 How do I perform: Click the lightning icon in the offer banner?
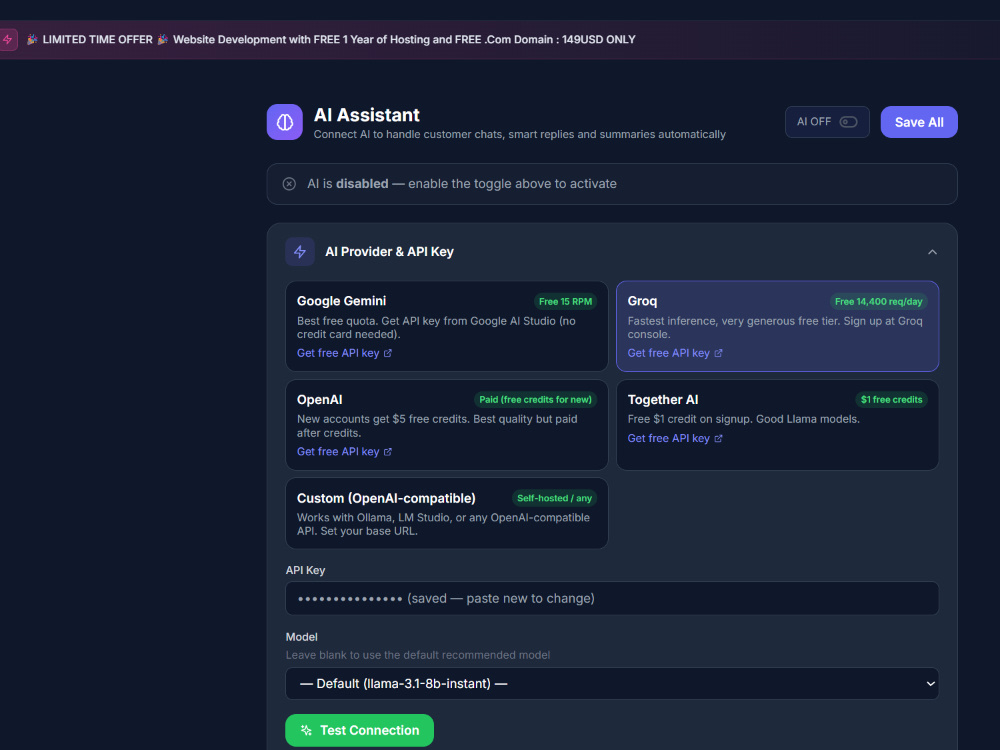coord(8,40)
